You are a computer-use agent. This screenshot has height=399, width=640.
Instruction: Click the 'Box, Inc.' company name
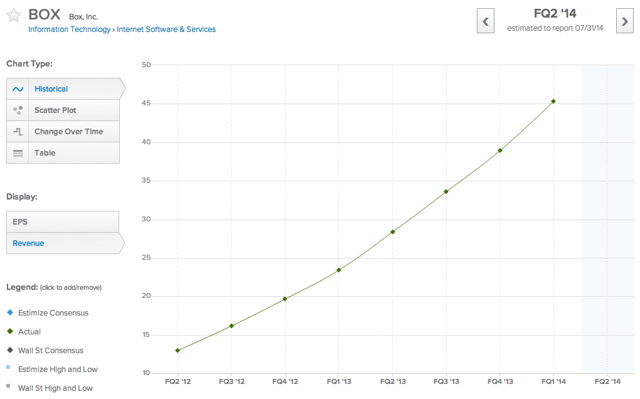click(x=83, y=17)
